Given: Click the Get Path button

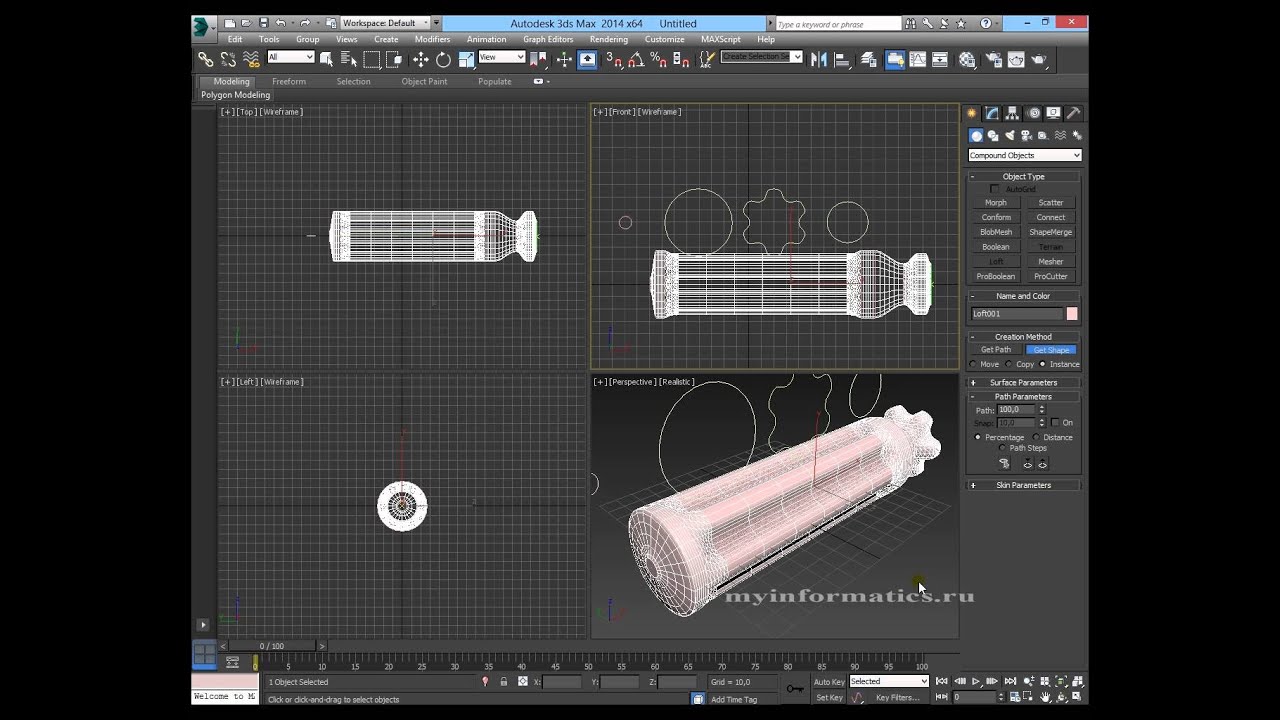Looking at the screenshot, I should 996,350.
